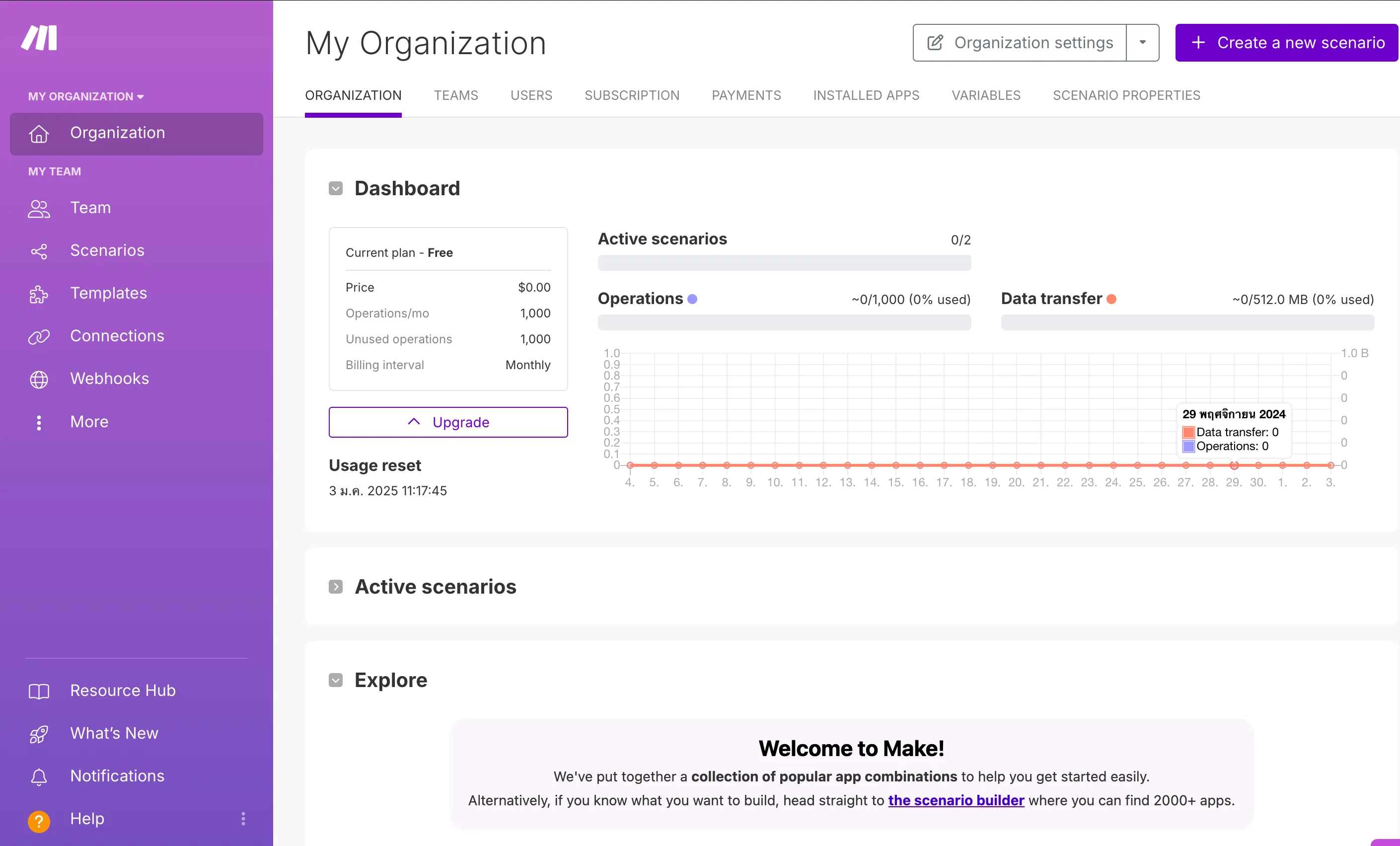The width and height of the screenshot is (1400, 846).
Task: Expand the Active scenarios section
Action: (x=336, y=586)
